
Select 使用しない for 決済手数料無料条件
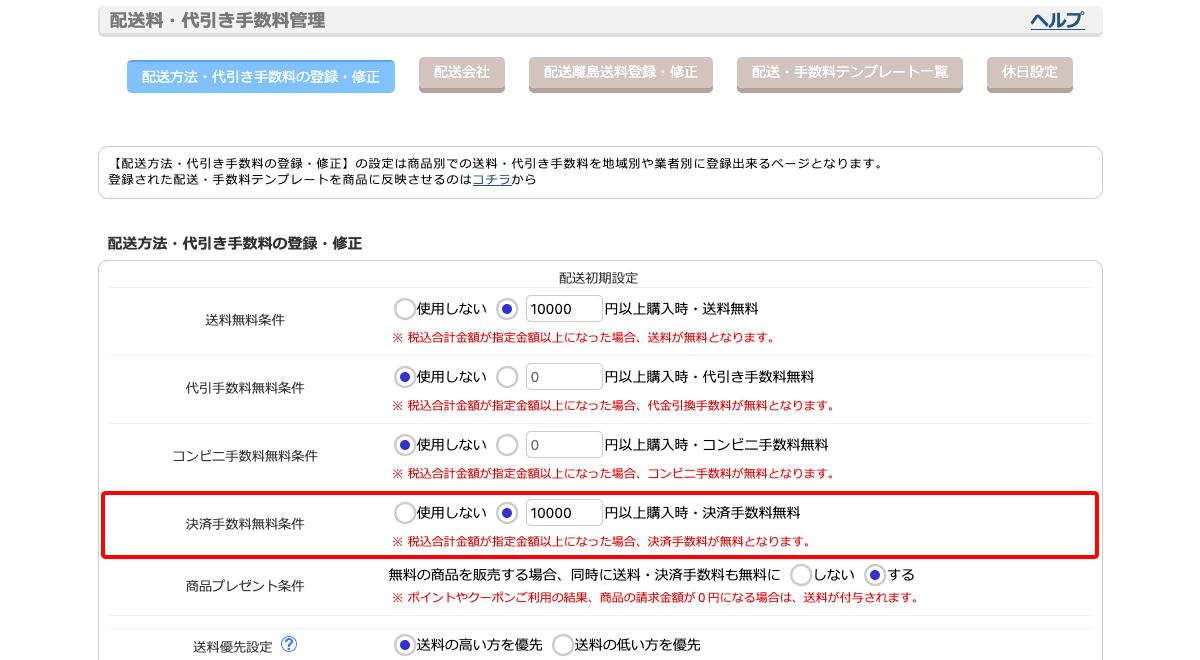[405, 513]
